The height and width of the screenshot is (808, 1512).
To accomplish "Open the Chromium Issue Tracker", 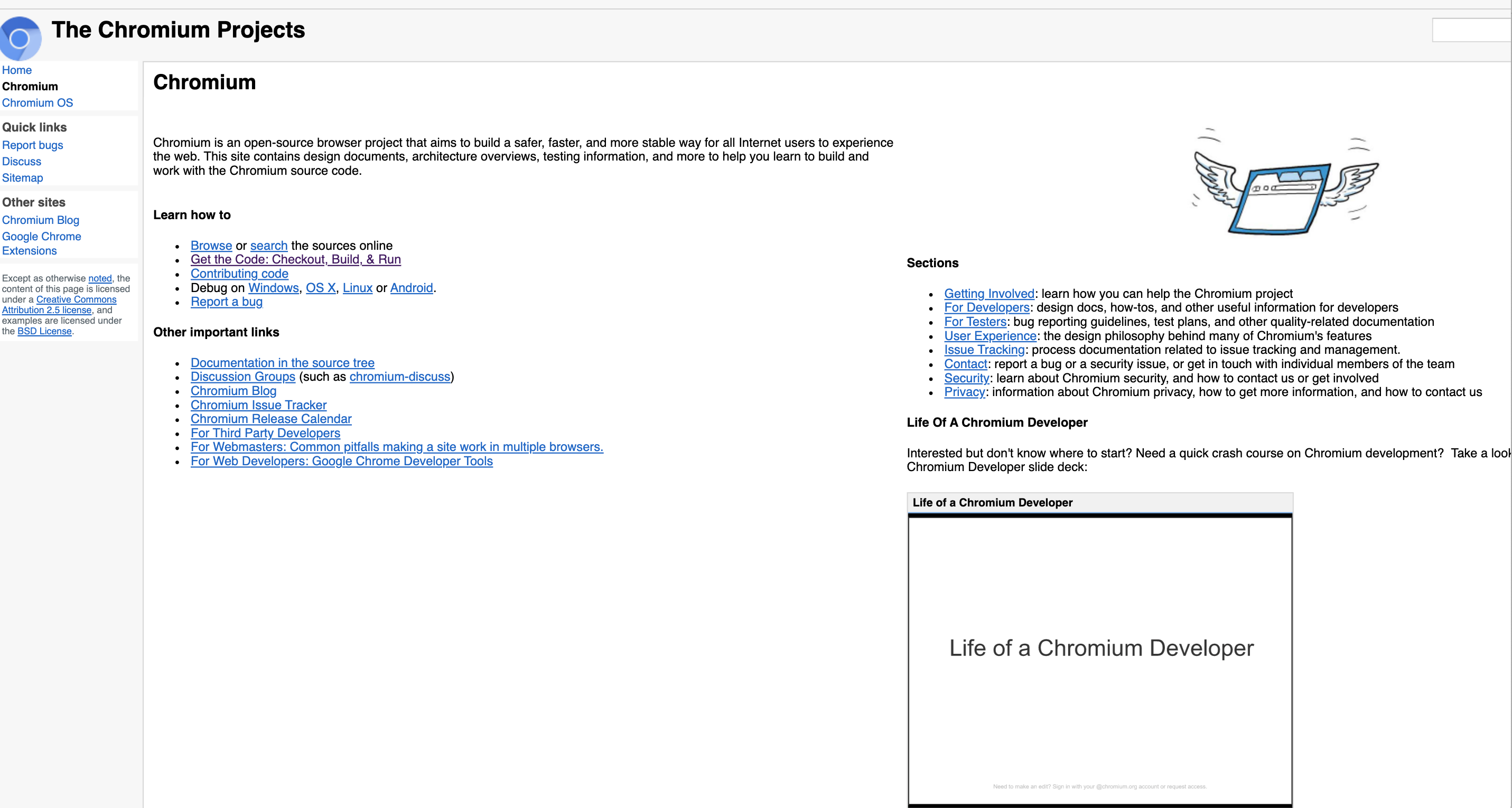I will click(258, 405).
